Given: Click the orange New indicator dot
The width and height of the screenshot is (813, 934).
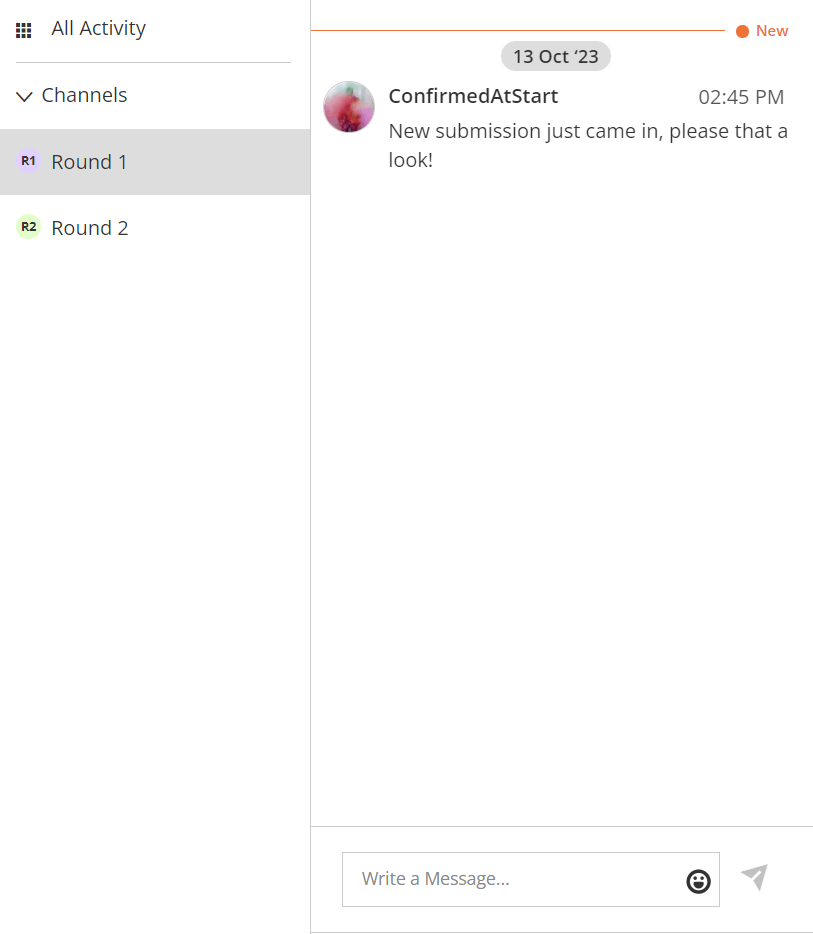Looking at the screenshot, I should [742, 31].
